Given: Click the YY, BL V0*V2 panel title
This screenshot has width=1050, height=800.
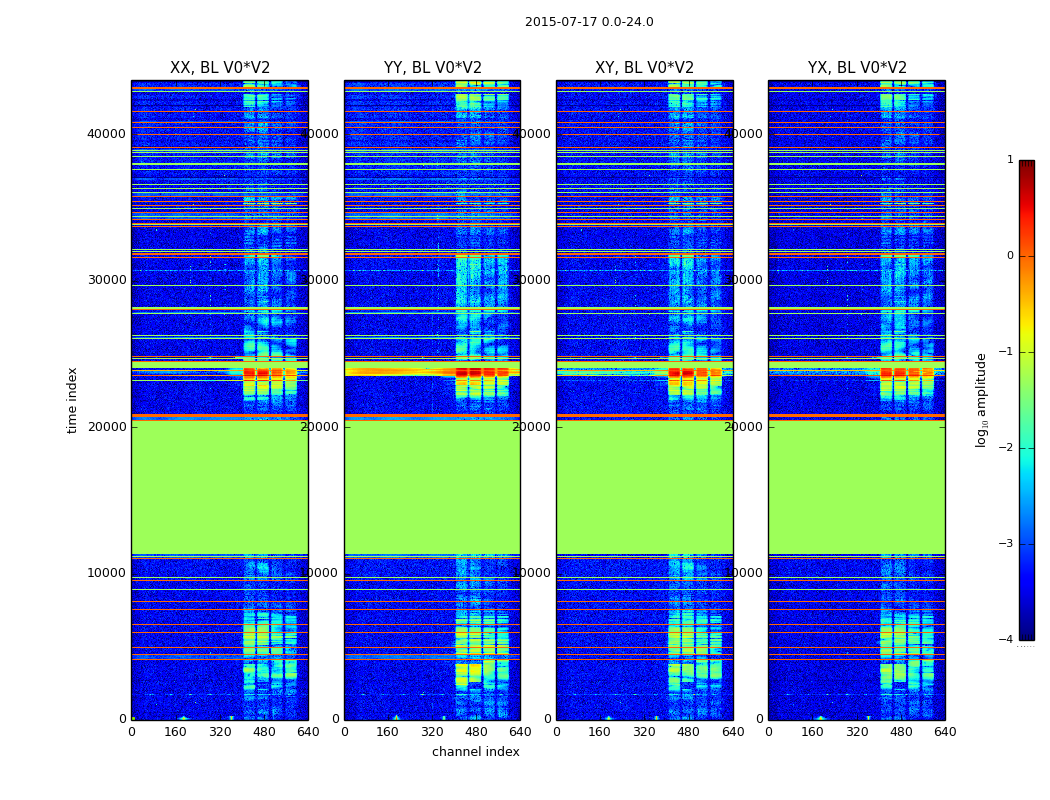Looking at the screenshot, I should pyautogui.click(x=433, y=68).
